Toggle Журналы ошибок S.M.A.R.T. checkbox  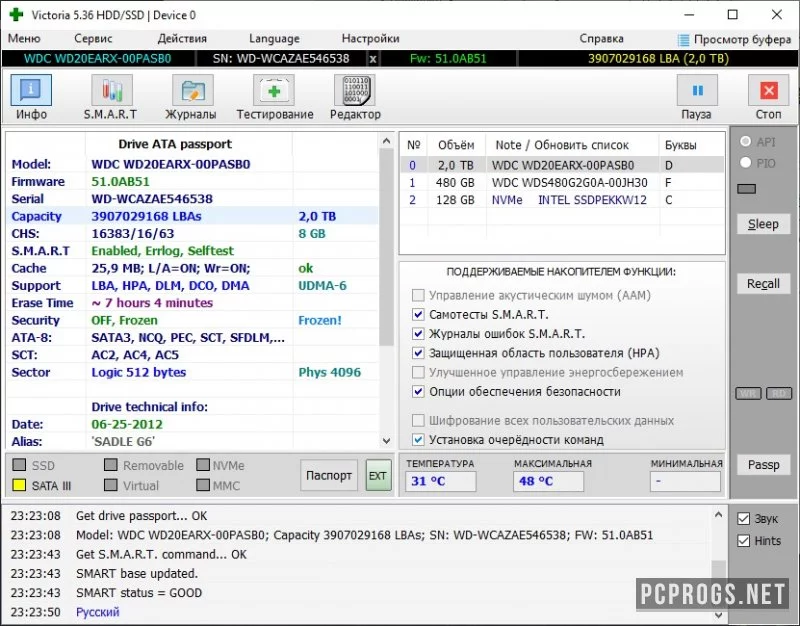418,334
